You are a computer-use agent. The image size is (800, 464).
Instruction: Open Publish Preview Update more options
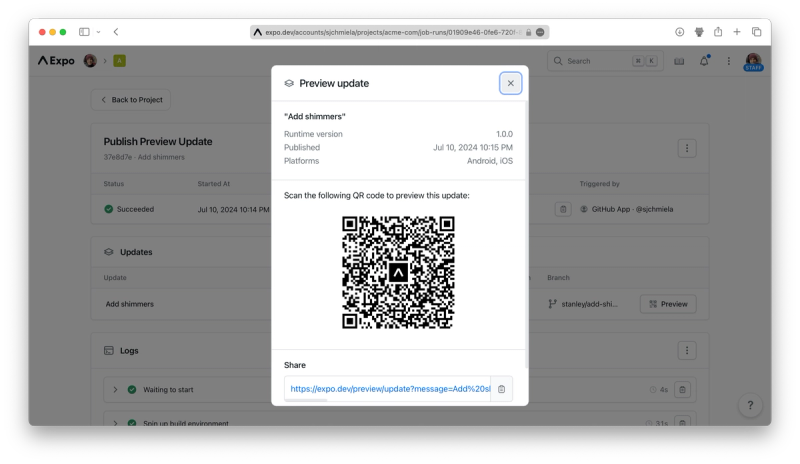pos(687,148)
